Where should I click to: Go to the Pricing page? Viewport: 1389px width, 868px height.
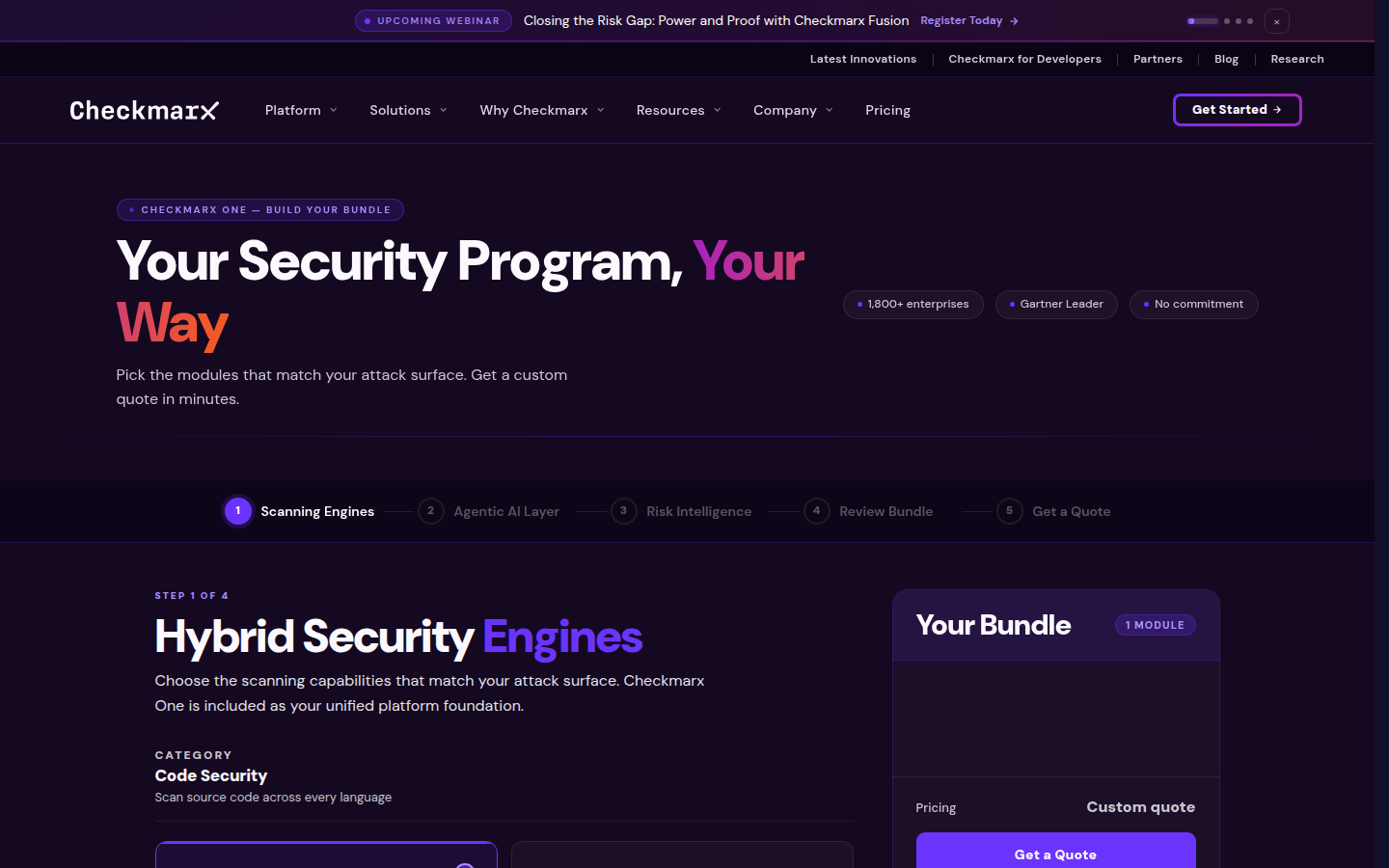click(x=887, y=110)
